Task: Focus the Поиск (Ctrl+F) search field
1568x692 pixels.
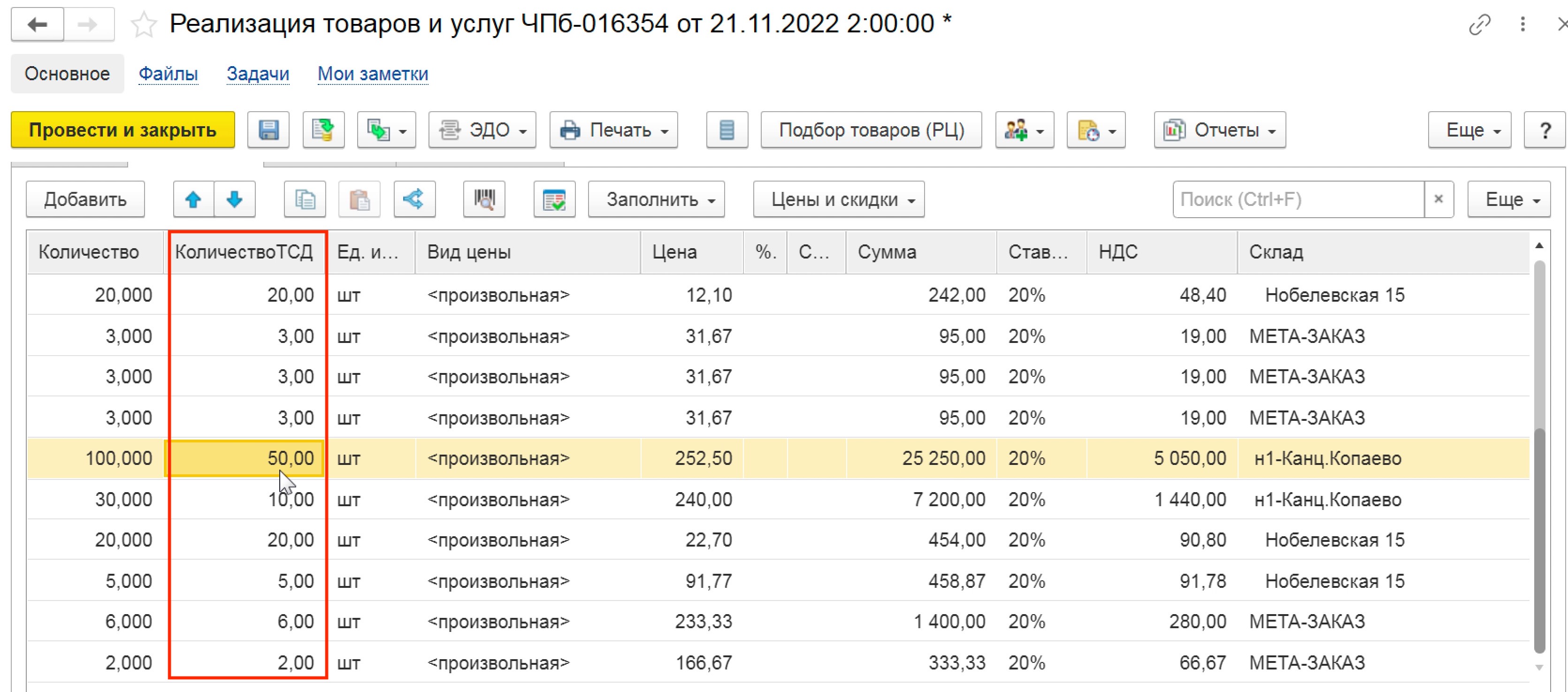Action: pyautogui.click(x=1298, y=199)
